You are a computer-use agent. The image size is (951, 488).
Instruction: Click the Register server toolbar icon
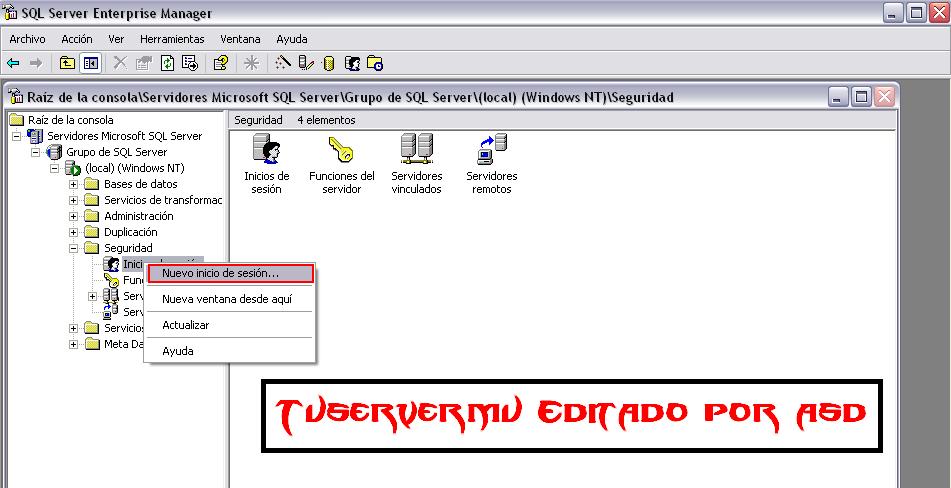coord(306,63)
